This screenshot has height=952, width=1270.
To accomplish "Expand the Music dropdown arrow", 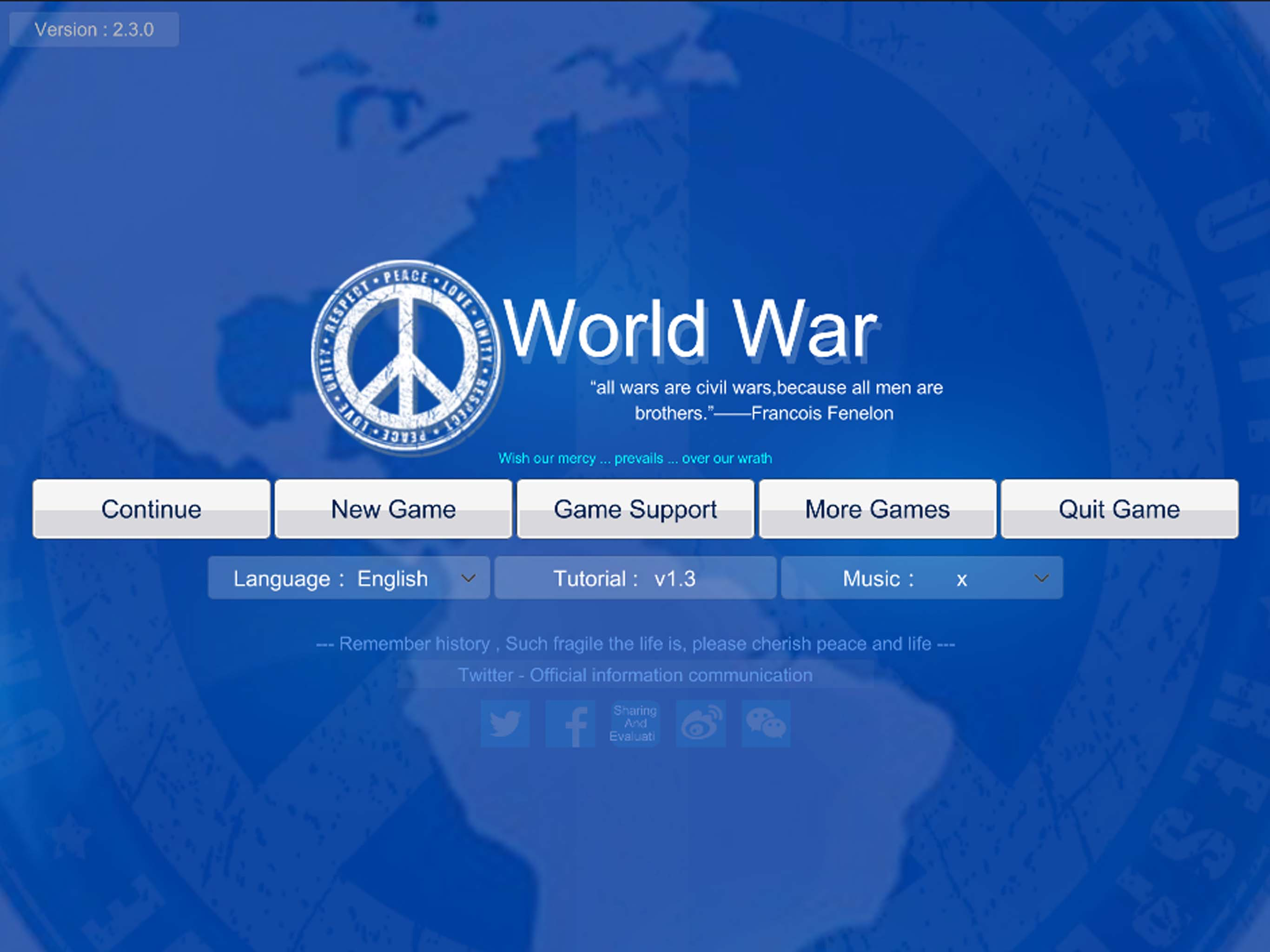I will [x=1041, y=578].
